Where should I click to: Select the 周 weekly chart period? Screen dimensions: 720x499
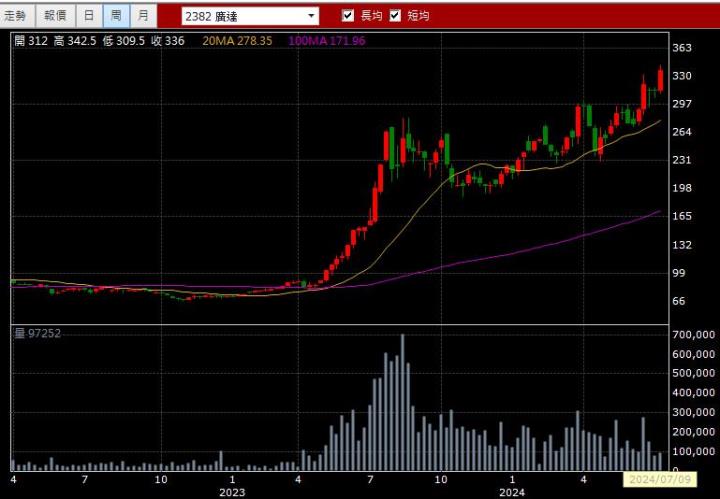tap(116, 16)
